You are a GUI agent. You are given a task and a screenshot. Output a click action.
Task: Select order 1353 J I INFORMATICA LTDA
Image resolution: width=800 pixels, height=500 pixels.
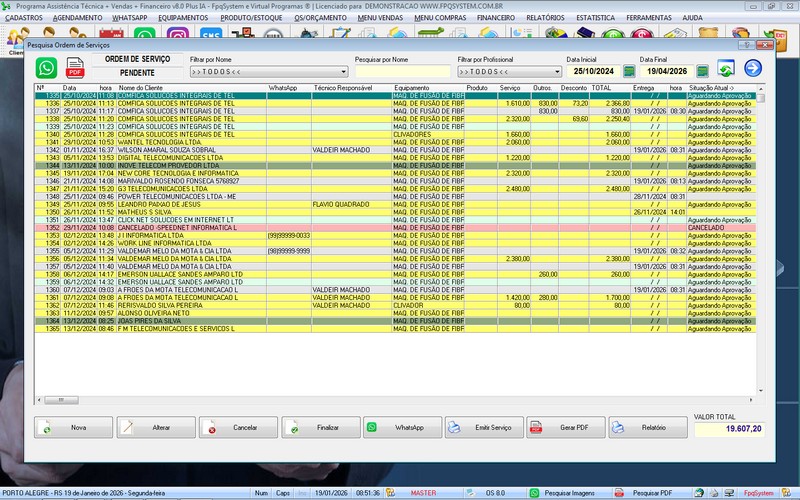click(x=395, y=236)
